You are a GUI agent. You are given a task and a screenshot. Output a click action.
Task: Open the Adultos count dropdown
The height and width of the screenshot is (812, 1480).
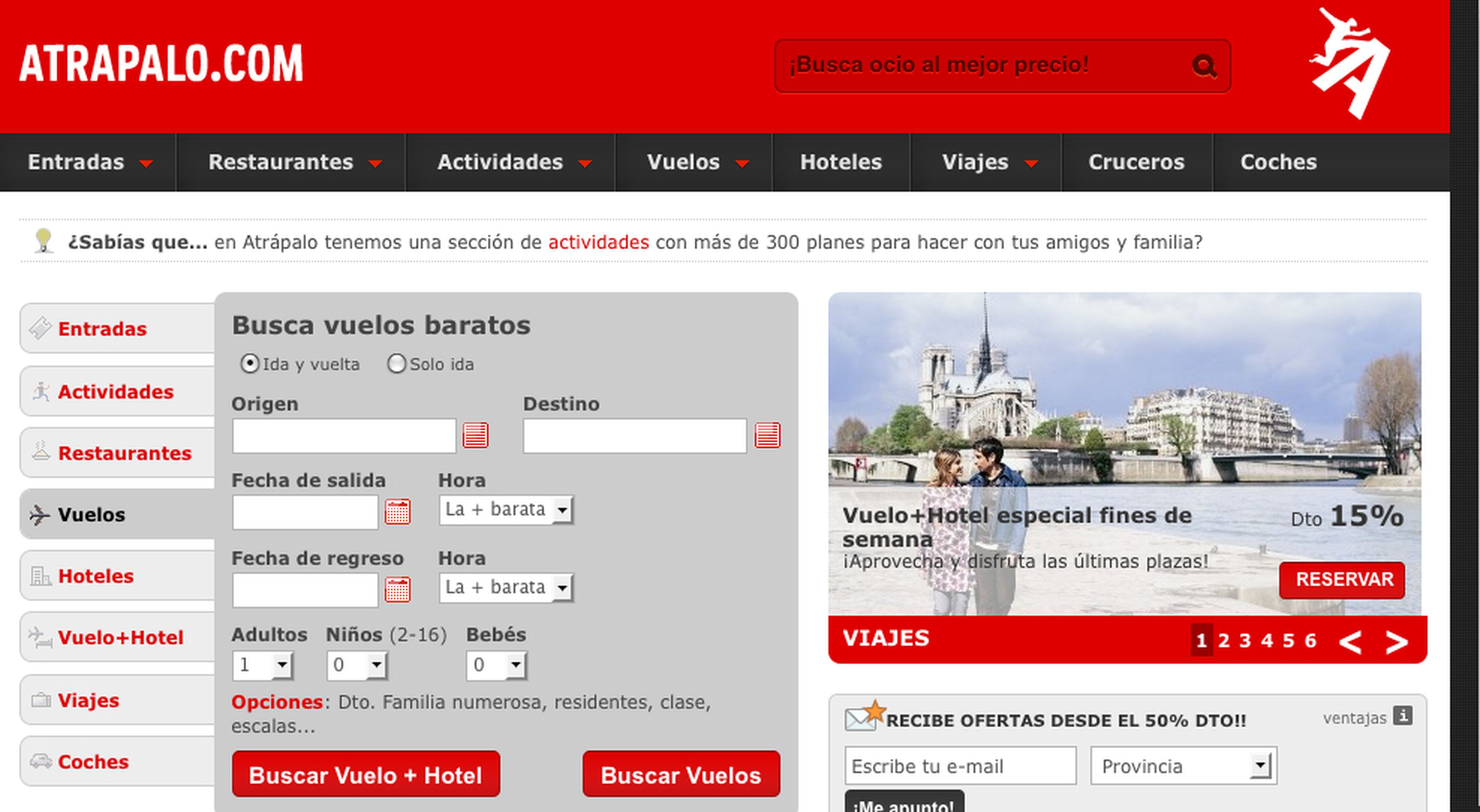[x=263, y=665]
